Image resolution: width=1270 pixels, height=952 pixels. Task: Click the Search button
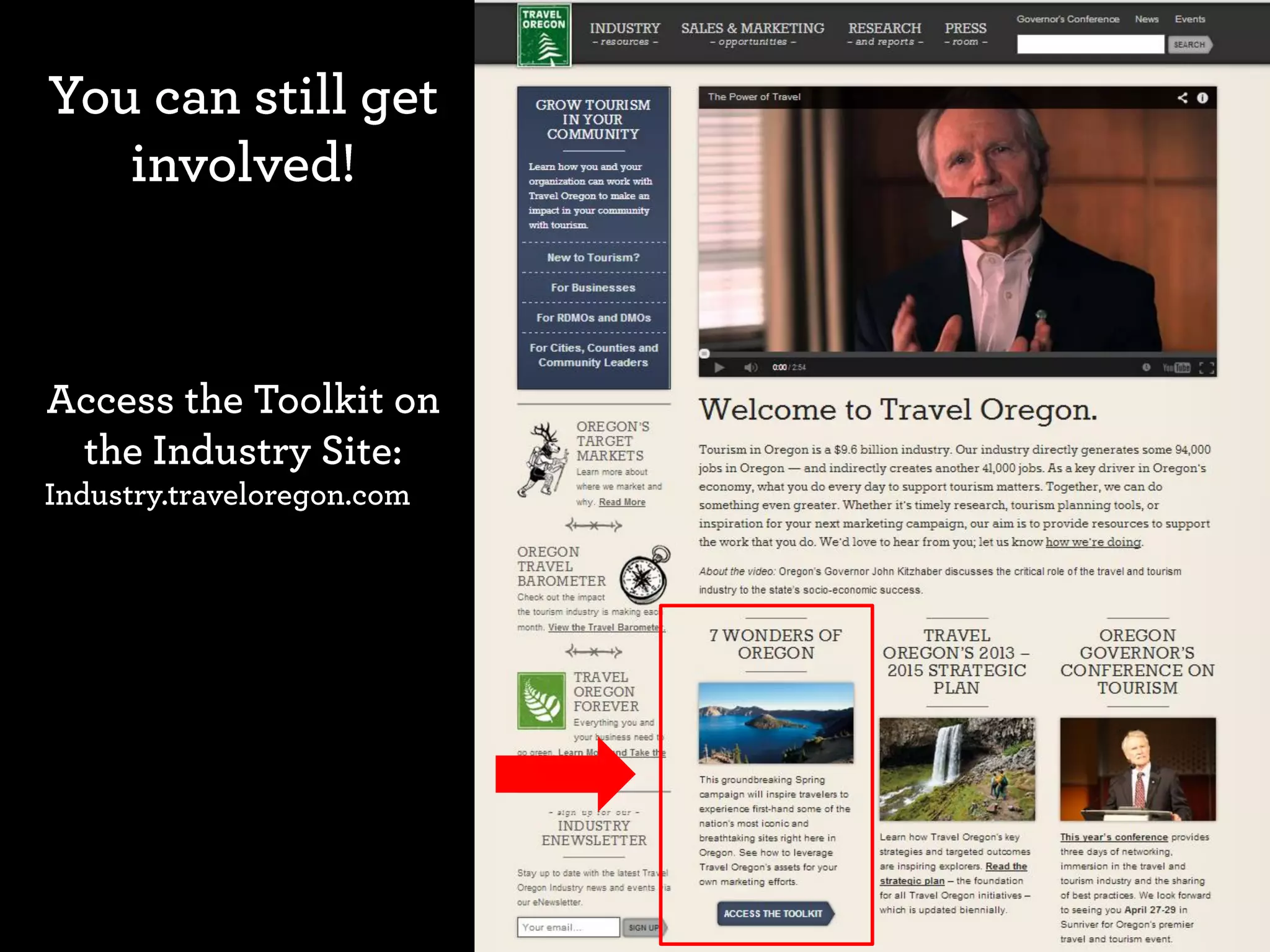(x=1189, y=45)
